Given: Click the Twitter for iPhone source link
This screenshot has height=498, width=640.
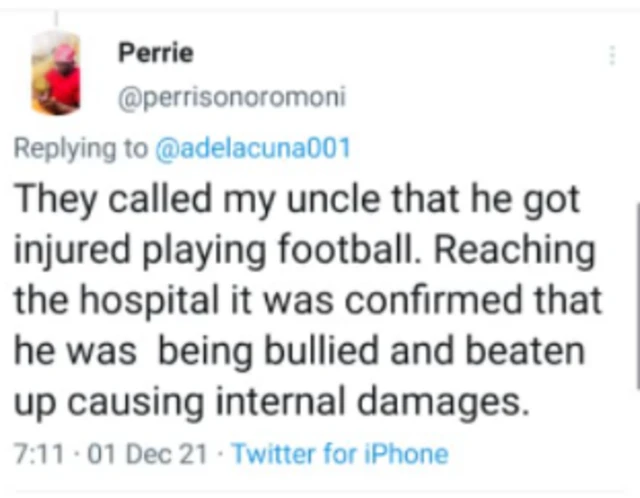Looking at the screenshot, I should (x=340, y=453).
